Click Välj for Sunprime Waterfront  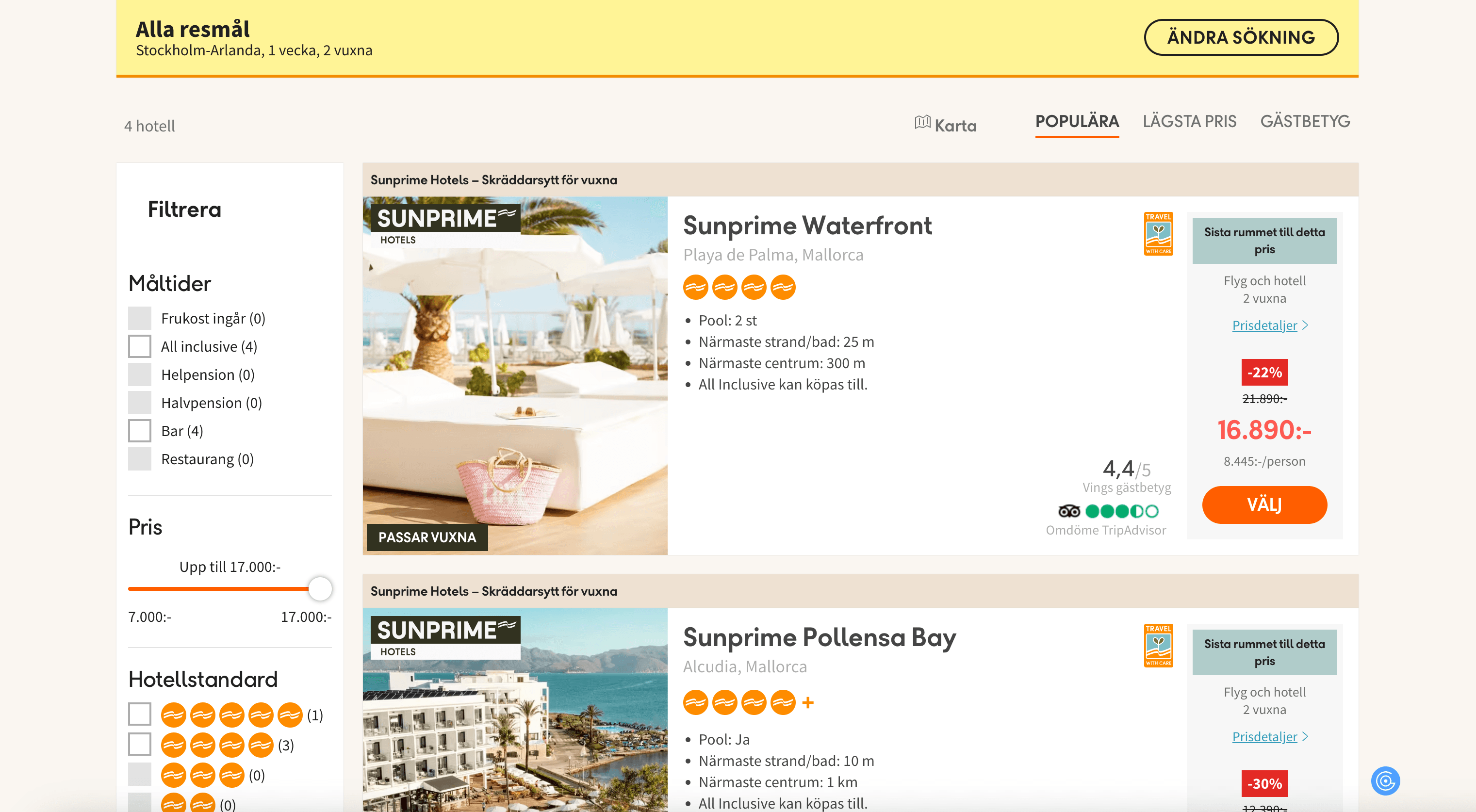(1264, 504)
